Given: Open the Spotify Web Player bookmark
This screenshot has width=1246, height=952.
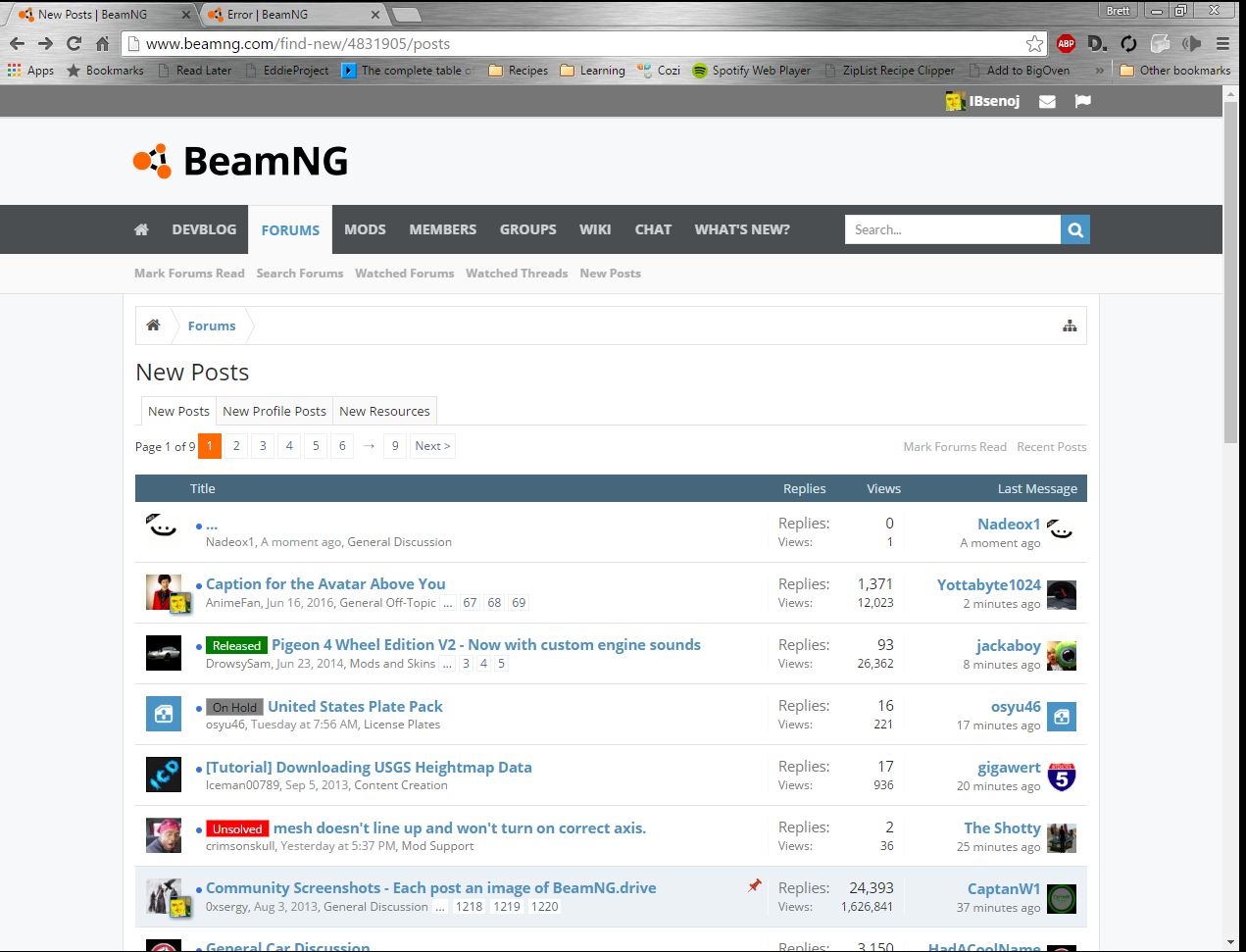Looking at the screenshot, I should coord(751,71).
